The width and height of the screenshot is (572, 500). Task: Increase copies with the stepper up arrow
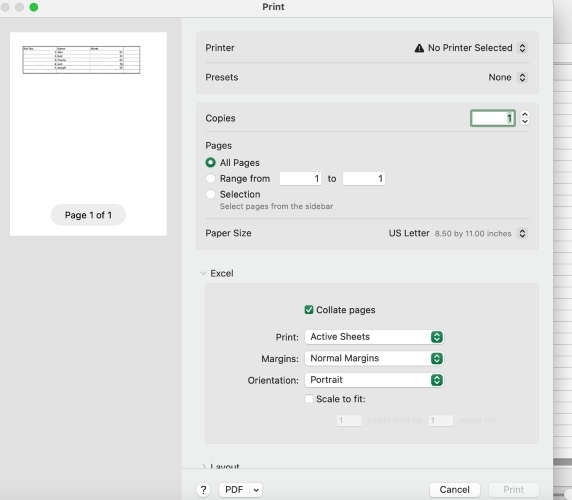click(x=525, y=114)
